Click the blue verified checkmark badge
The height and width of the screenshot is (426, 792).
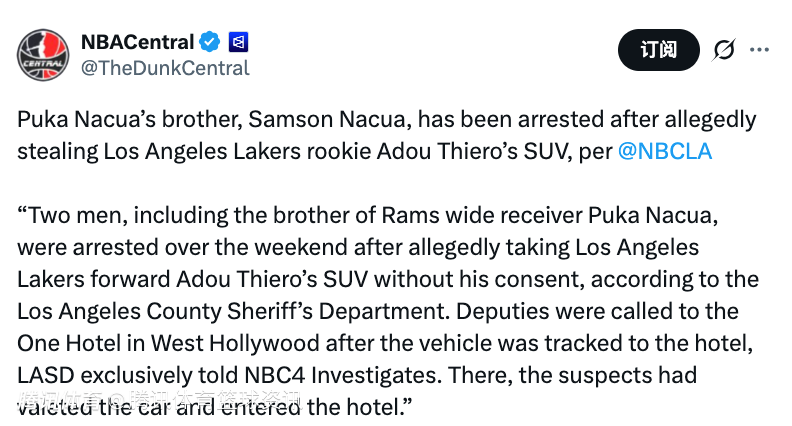[209, 42]
